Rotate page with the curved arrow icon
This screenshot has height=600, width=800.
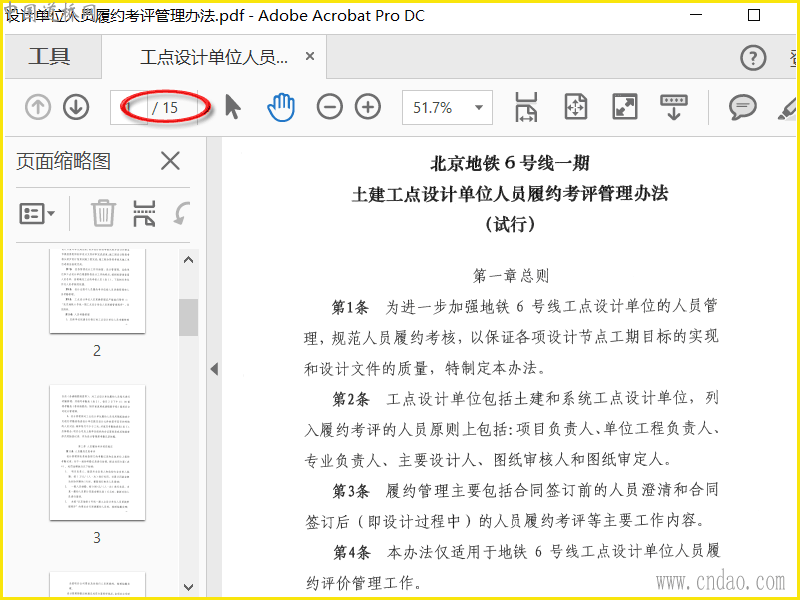pos(181,213)
